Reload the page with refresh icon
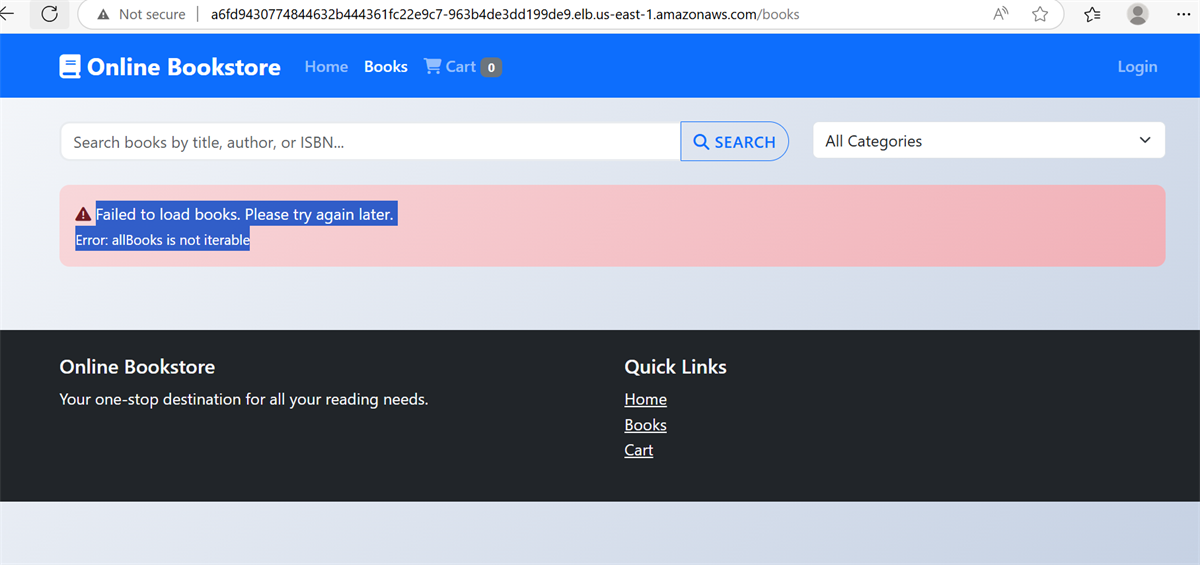Screen dimensions: 1200x565 tap(49, 15)
